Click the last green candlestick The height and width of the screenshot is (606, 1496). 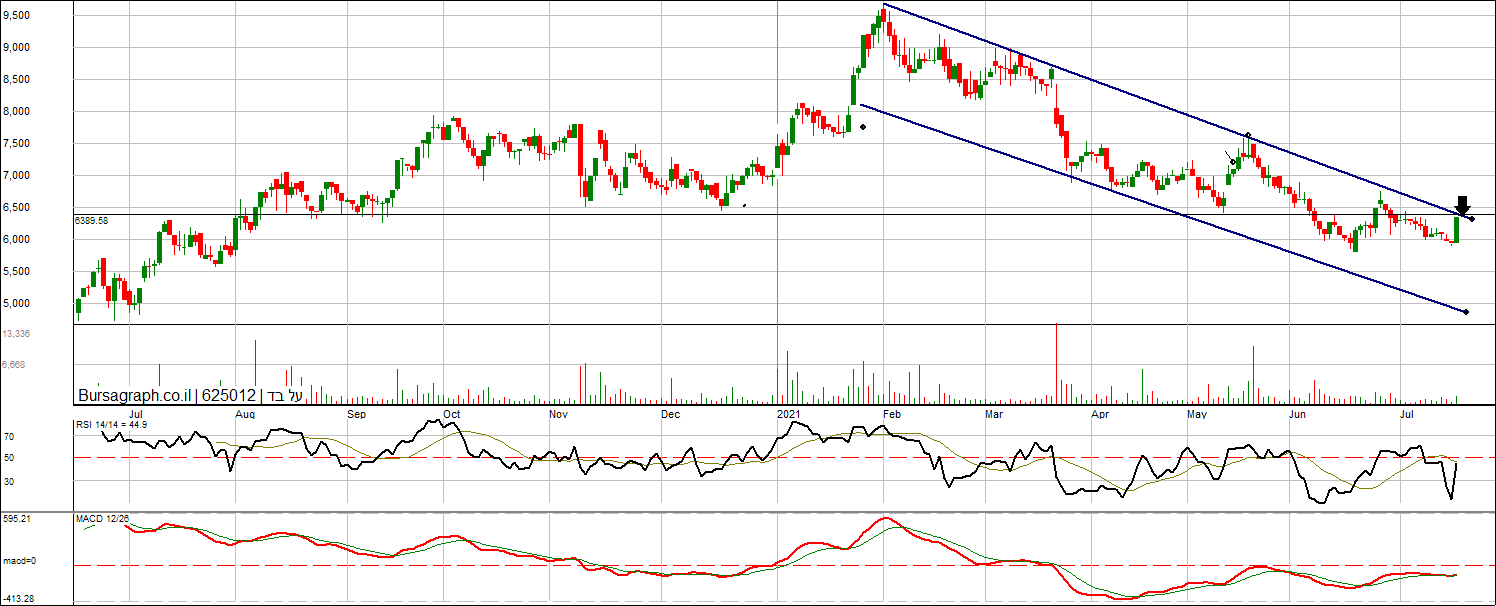pos(1457,229)
